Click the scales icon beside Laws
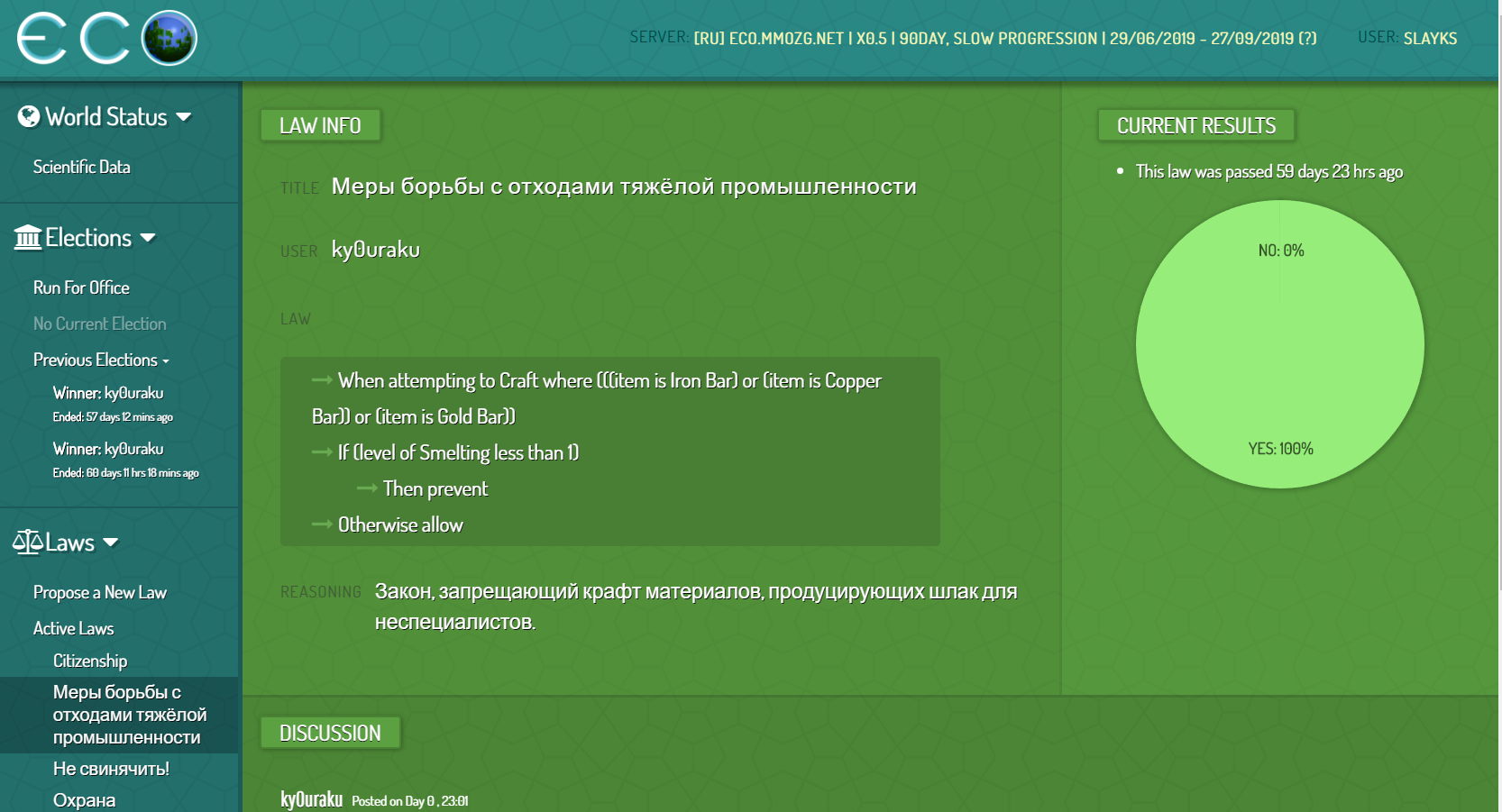This screenshot has height=812, width=1502. (30, 541)
